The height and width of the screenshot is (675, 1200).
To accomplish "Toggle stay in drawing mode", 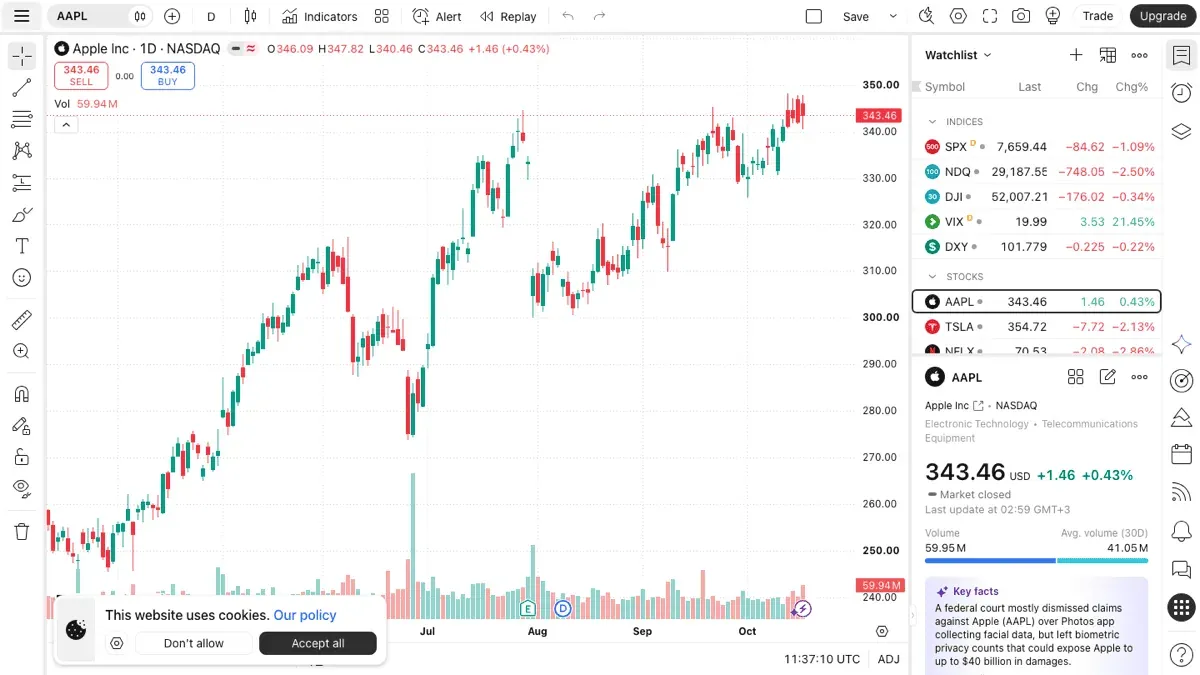I will coord(21,425).
